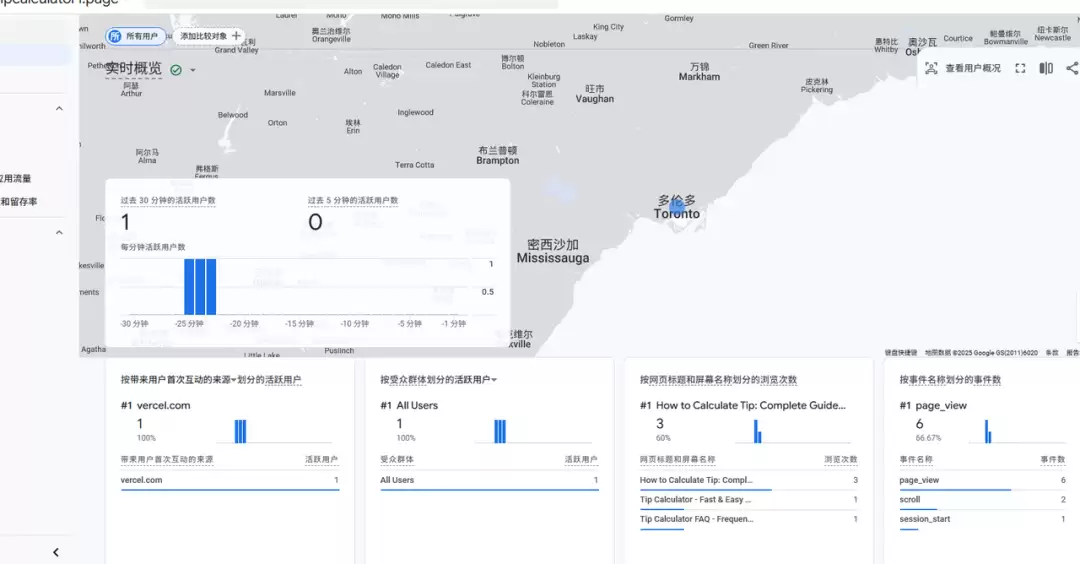Click the 键盘快捷键 map link
This screenshot has width=1080, height=564.
(x=900, y=353)
